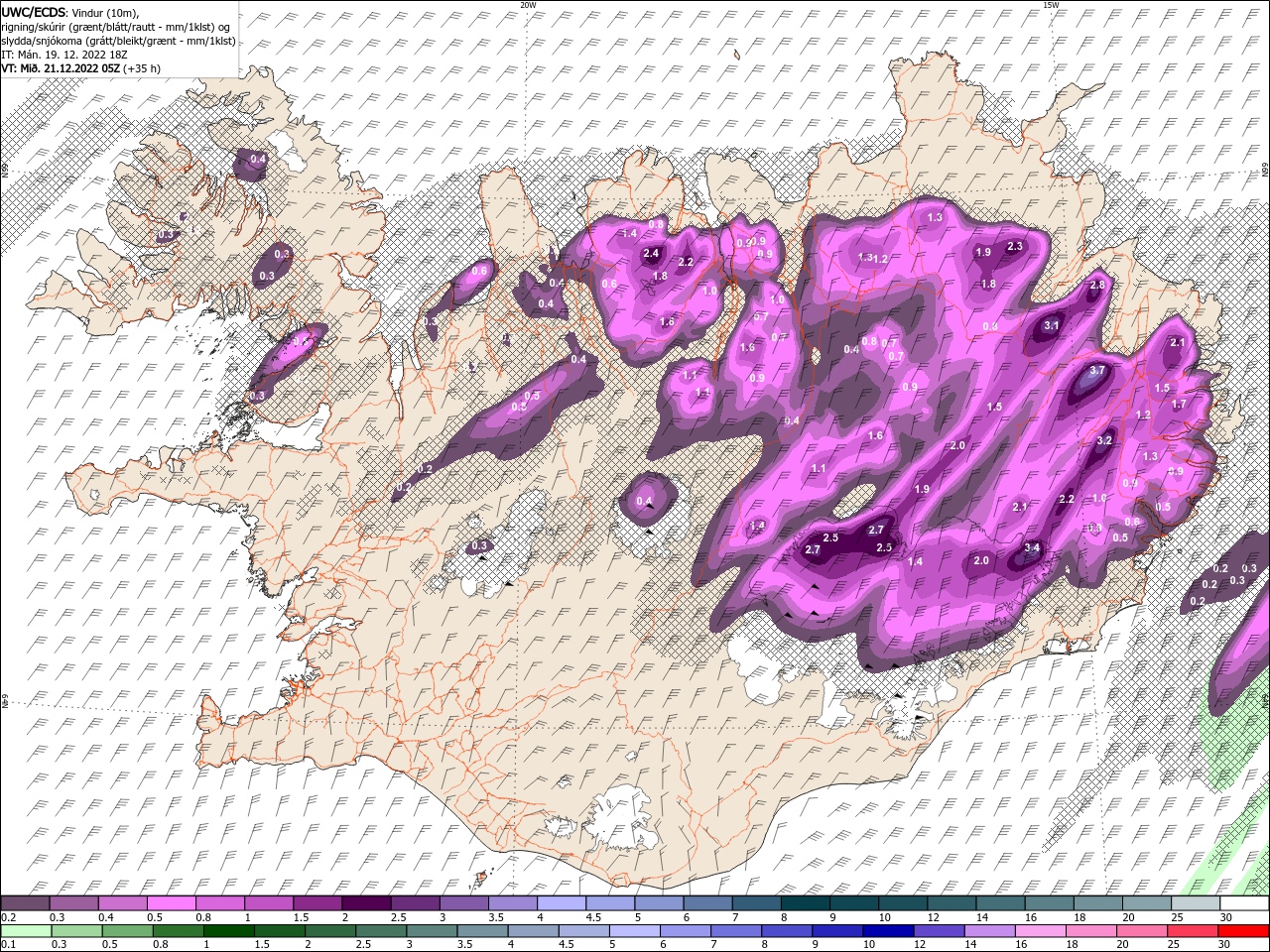Select the upper-scale swatch starting at 18
1270x952 pixels.
coord(1097,903)
